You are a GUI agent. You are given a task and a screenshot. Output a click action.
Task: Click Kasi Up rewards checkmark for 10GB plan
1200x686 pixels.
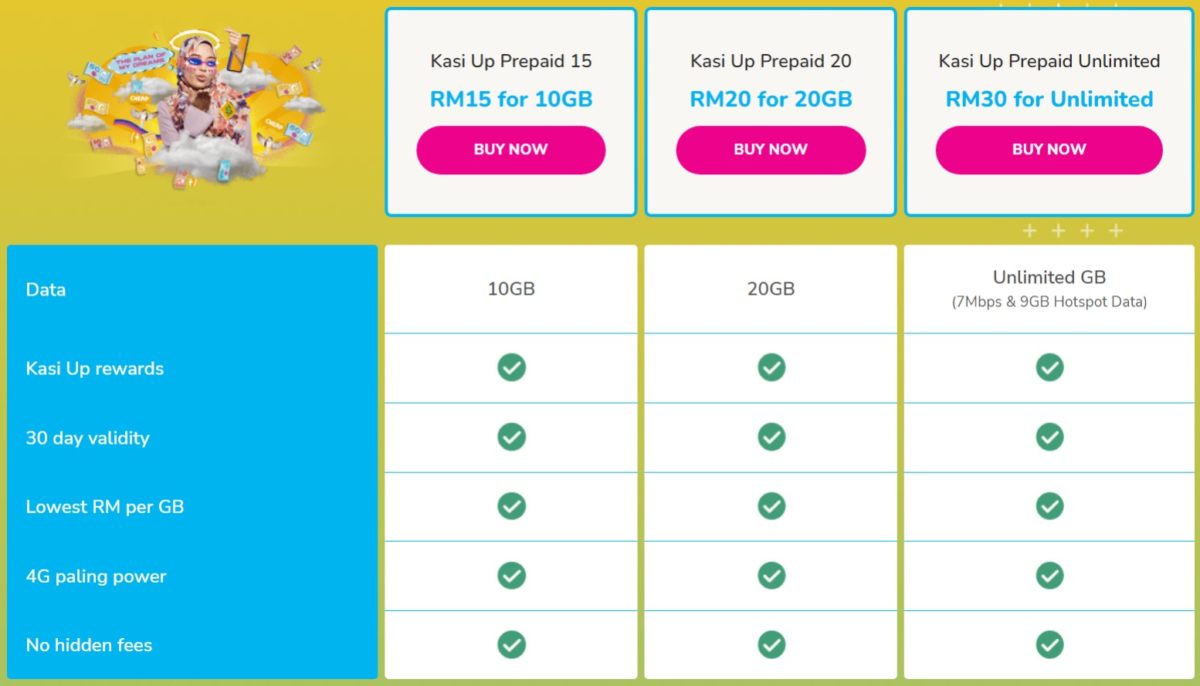[511, 368]
